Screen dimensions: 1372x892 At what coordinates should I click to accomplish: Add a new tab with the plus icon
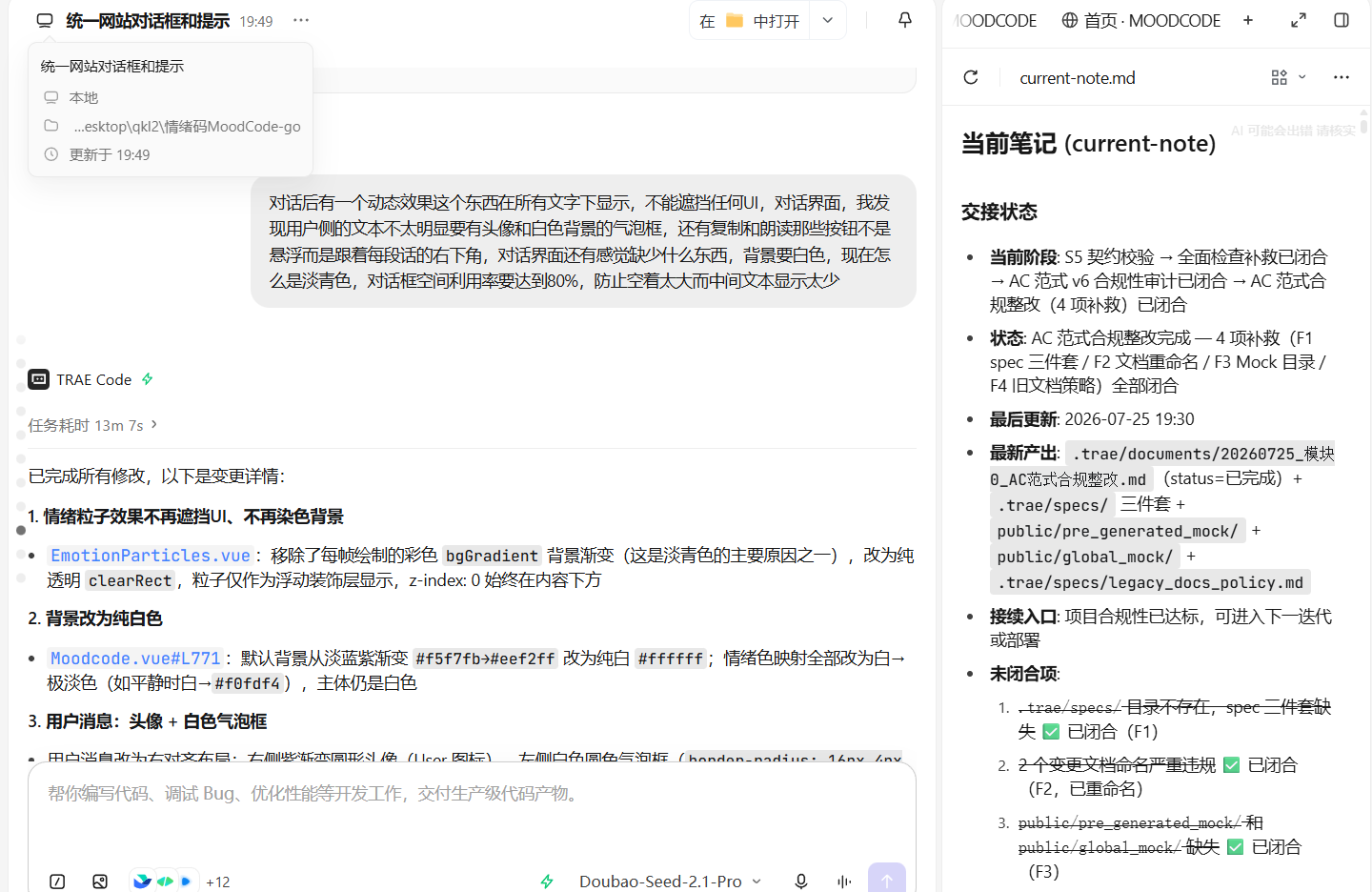click(1248, 20)
